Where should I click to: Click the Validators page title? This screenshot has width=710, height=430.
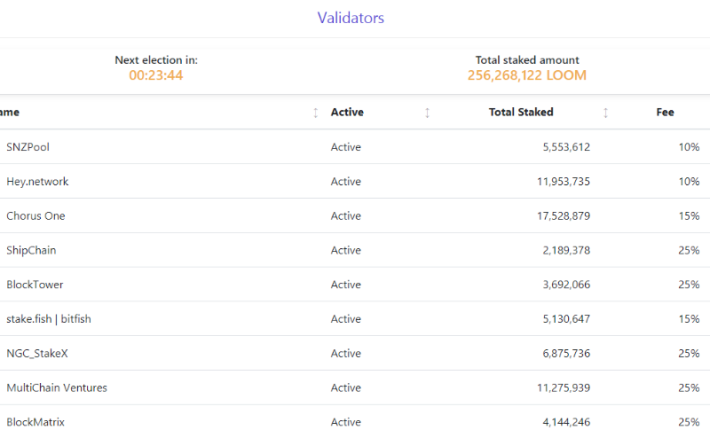coord(350,18)
